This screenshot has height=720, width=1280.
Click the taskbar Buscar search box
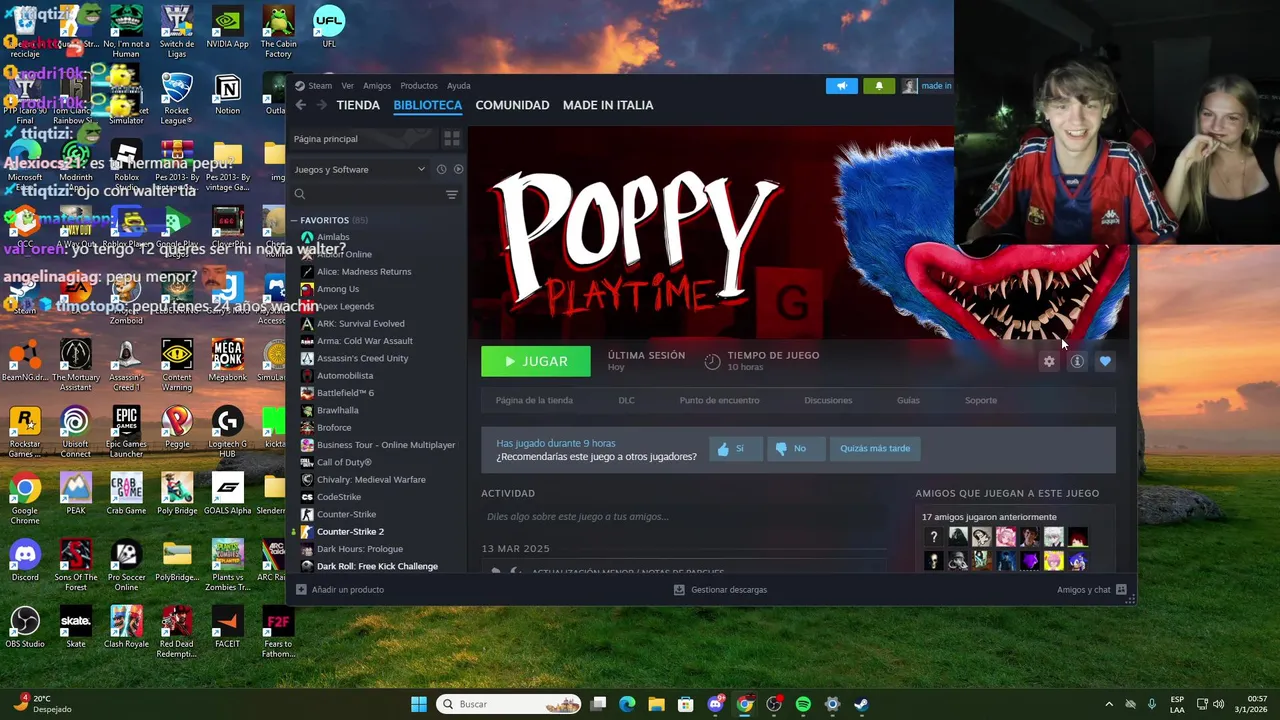tap(510, 704)
